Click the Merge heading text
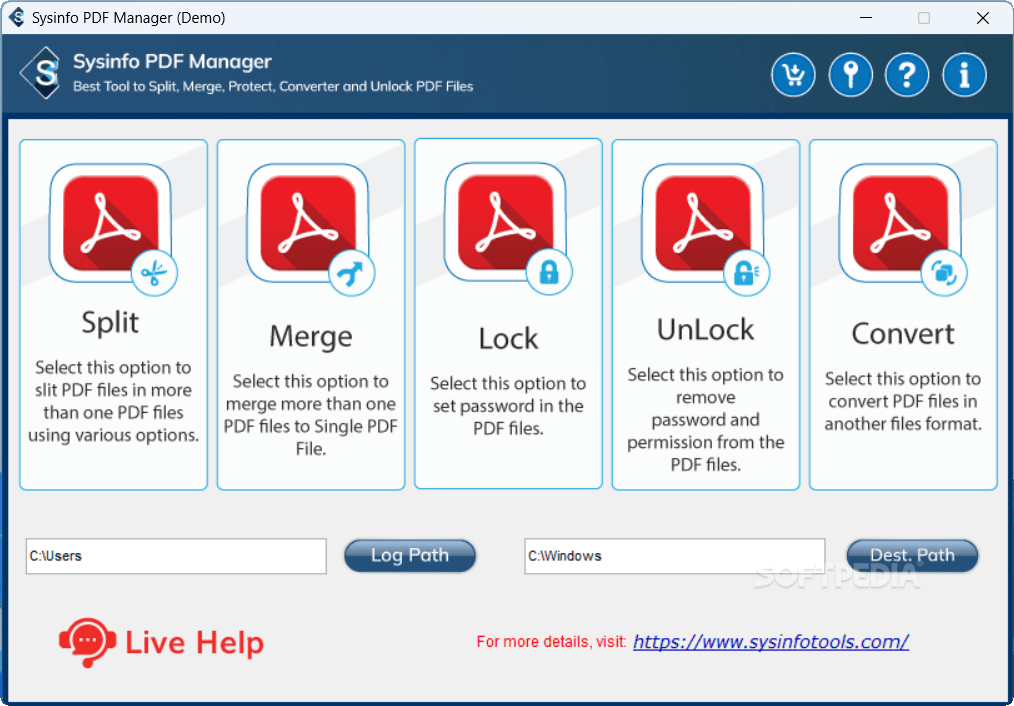 (311, 337)
